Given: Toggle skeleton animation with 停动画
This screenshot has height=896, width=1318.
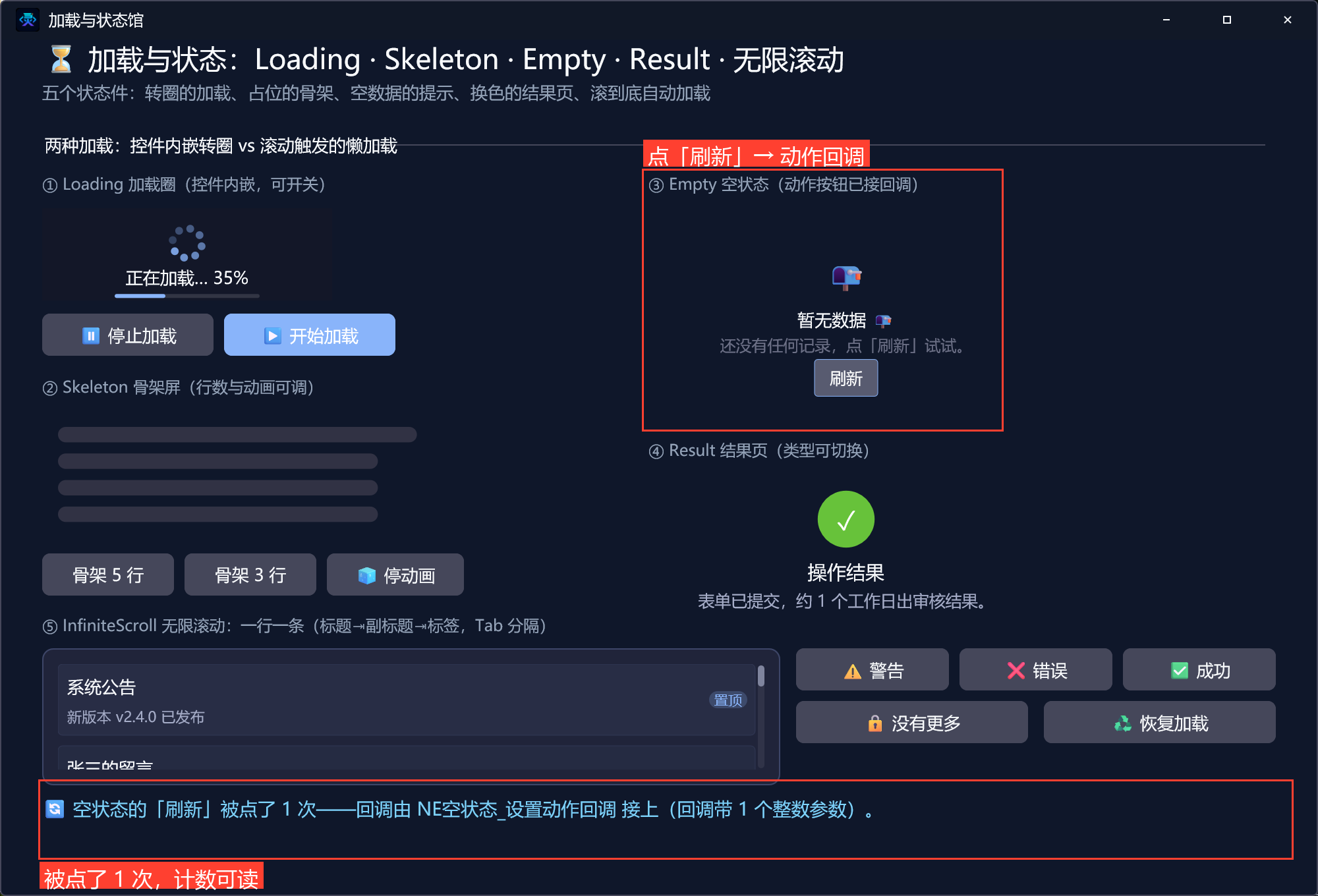Looking at the screenshot, I should (395, 575).
